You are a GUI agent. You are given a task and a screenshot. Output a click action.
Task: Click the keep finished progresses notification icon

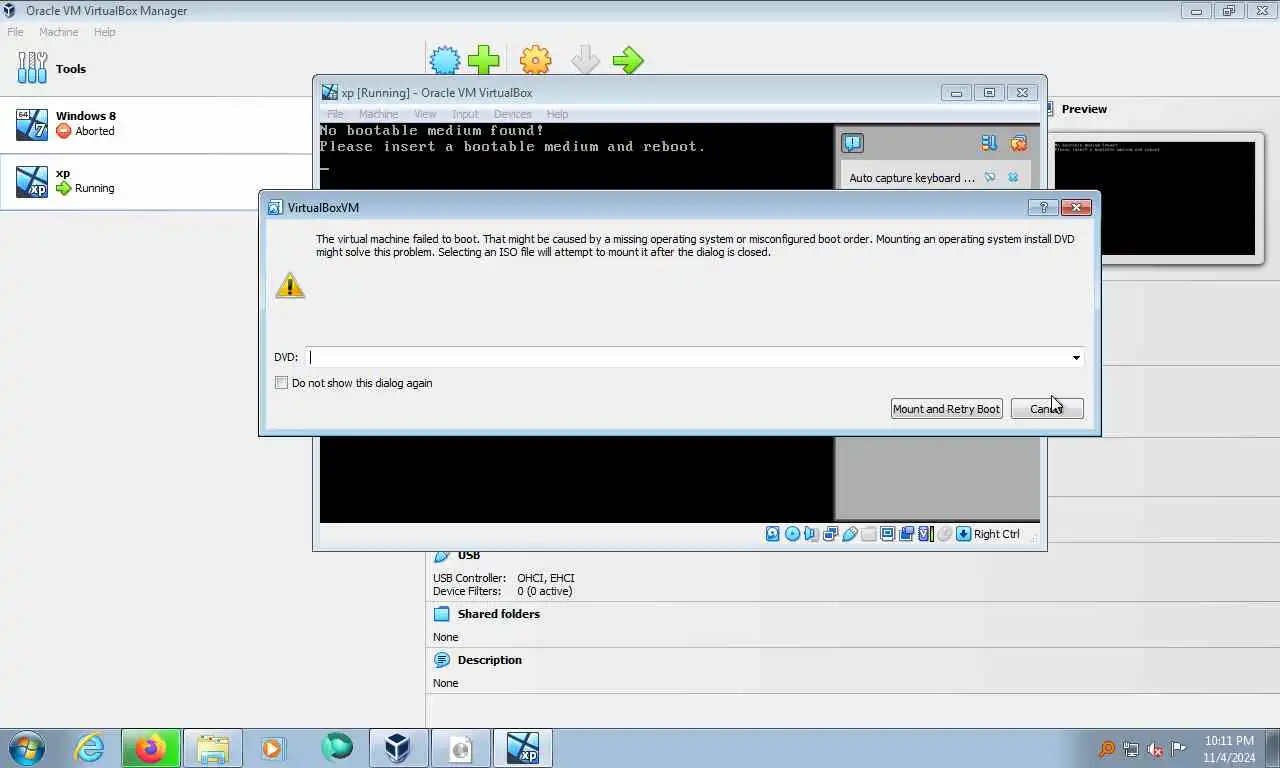(x=989, y=143)
